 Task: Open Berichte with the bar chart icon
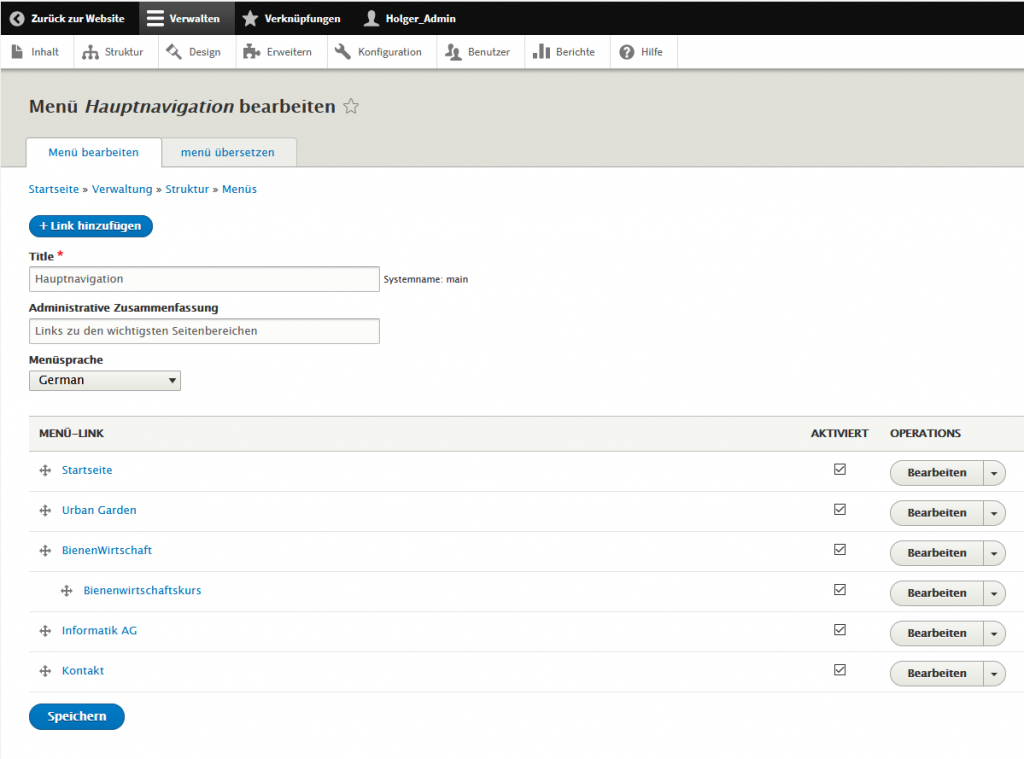pyautogui.click(x=564, y=52)
